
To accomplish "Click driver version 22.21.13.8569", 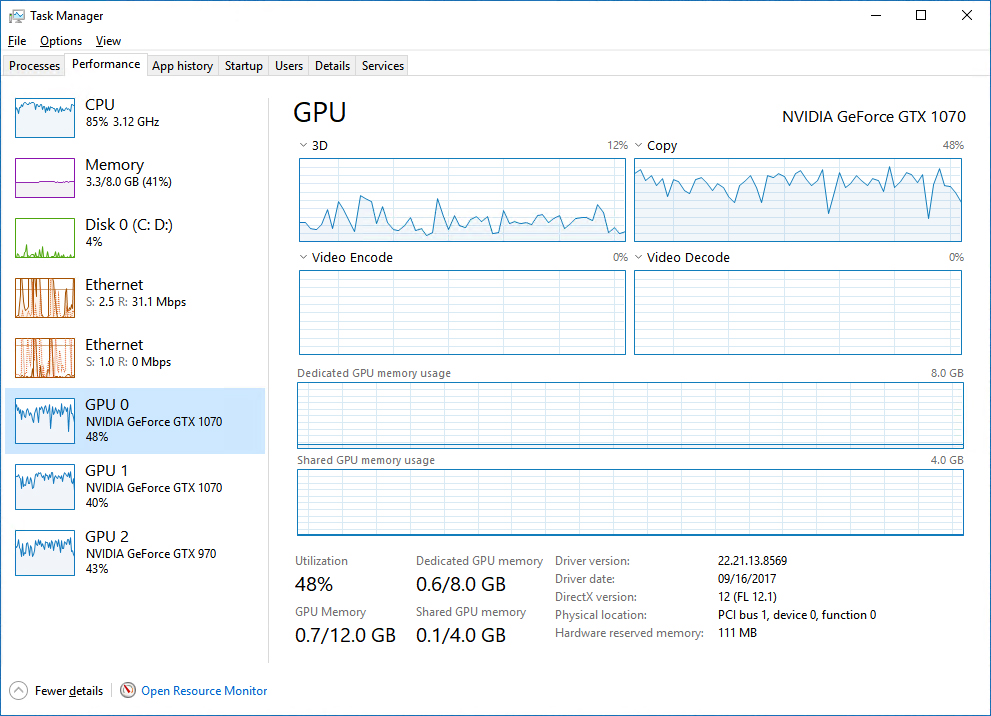I will click(752, 561).
